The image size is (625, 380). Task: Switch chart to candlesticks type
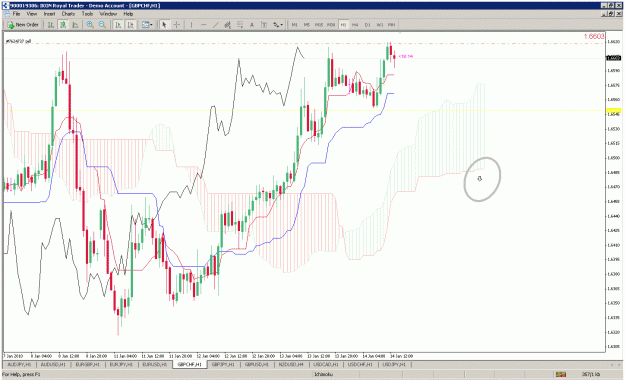[63, 25]
